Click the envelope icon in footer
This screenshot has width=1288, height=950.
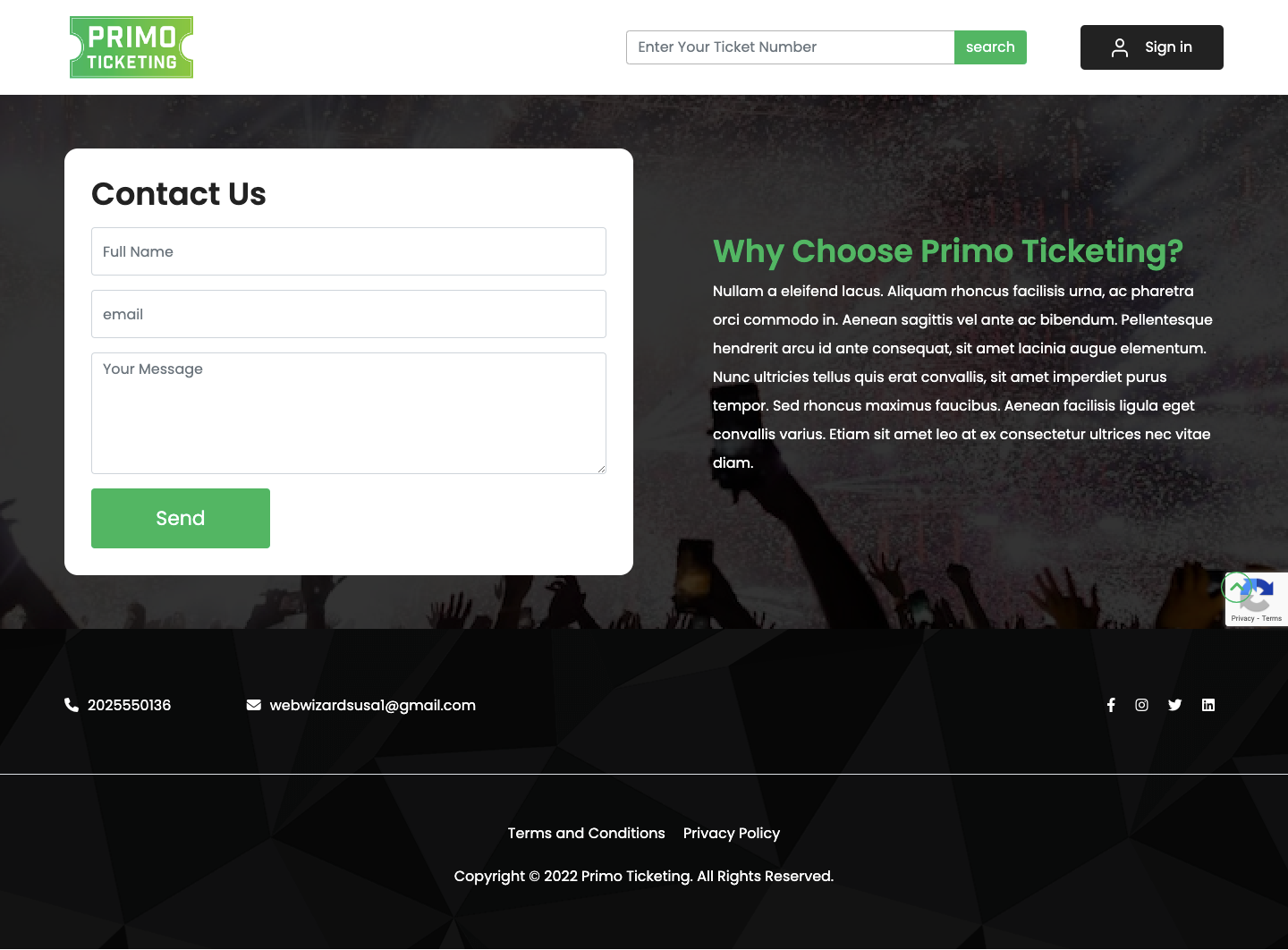pyautogui.click(x=254, y=705)
